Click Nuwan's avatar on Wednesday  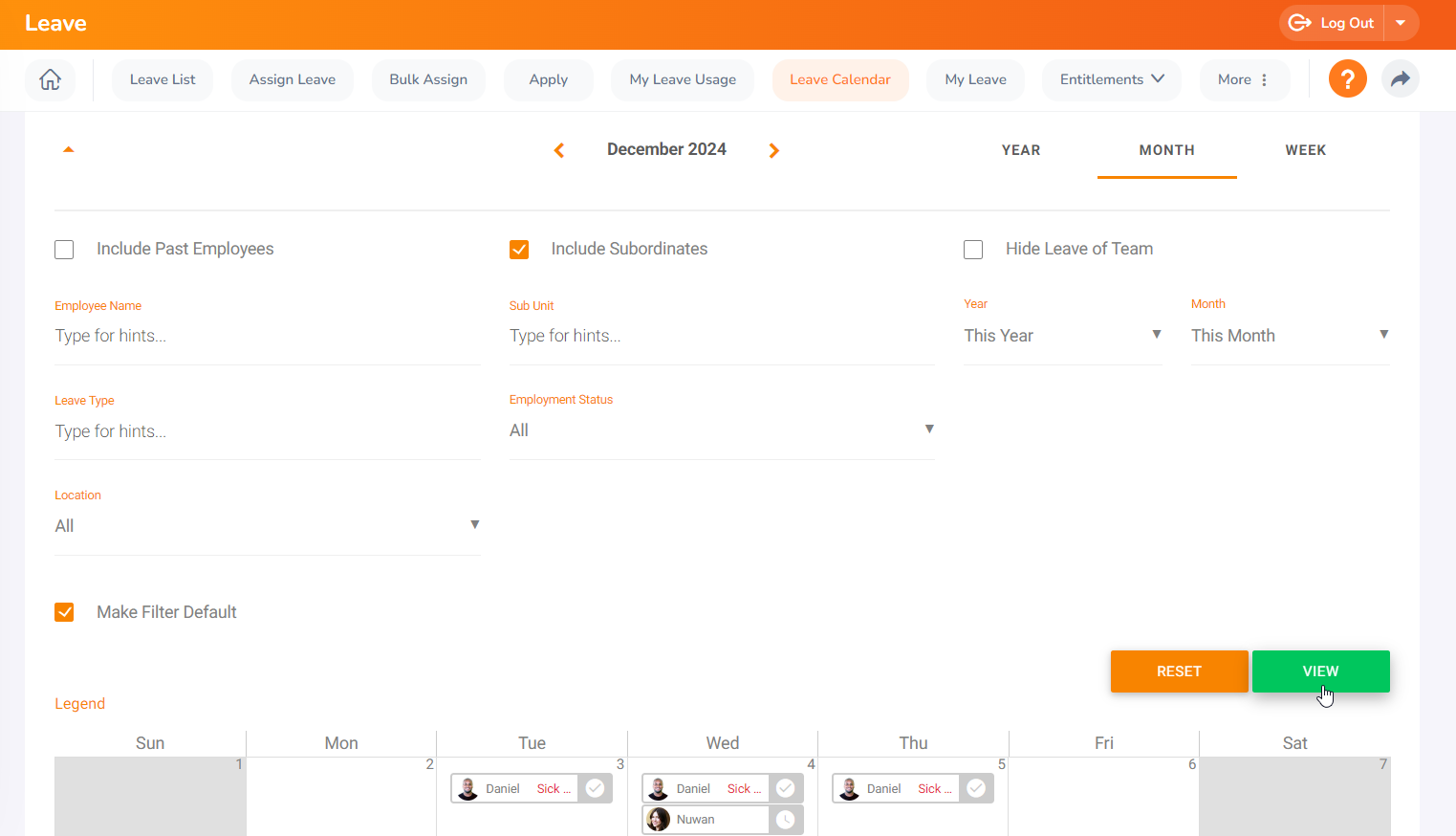(x=658, y=820)
